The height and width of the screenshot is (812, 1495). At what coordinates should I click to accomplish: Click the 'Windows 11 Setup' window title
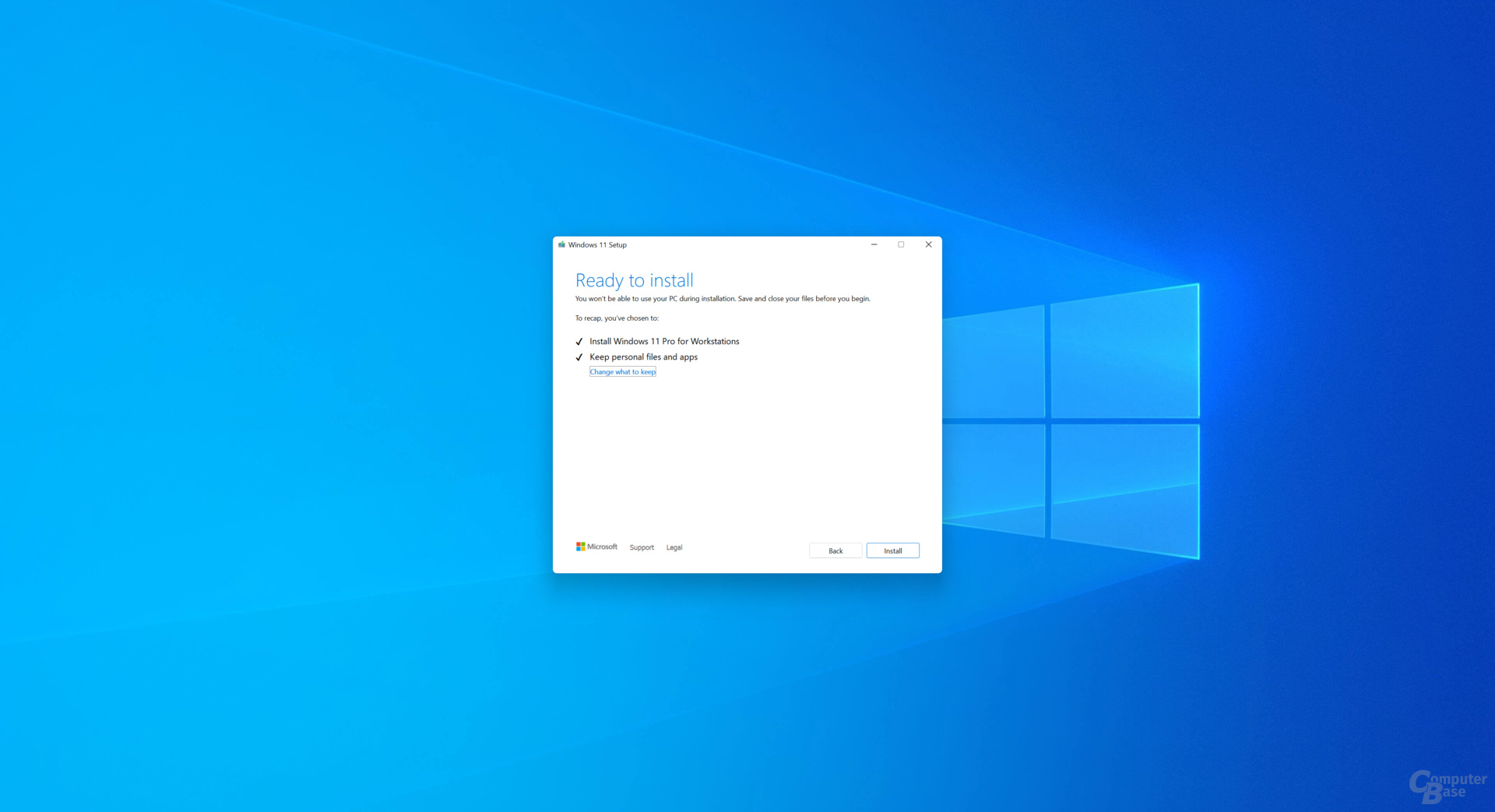pyautogui.click(x=597, y=244)
